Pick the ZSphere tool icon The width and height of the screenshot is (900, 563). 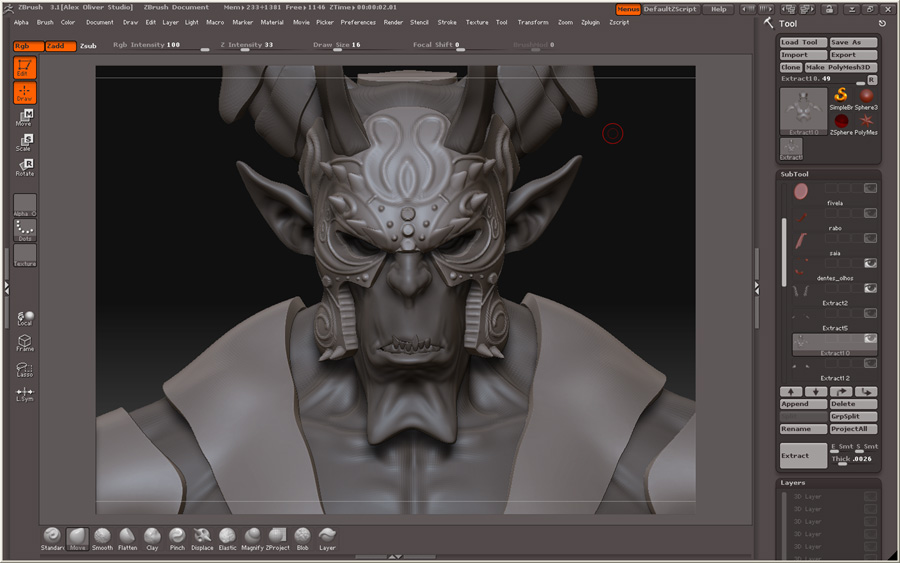pyautogui.click(x=841, y=123)
